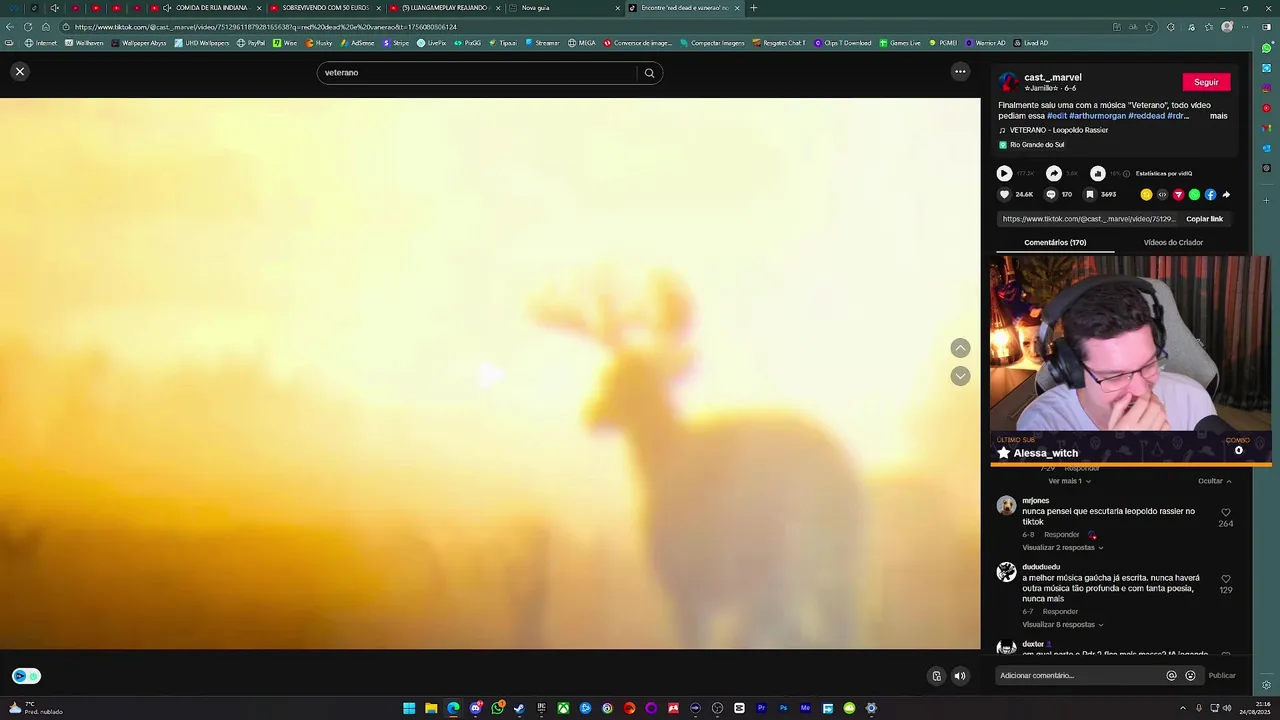Reply to mrjones's comment

point(1061,535)
